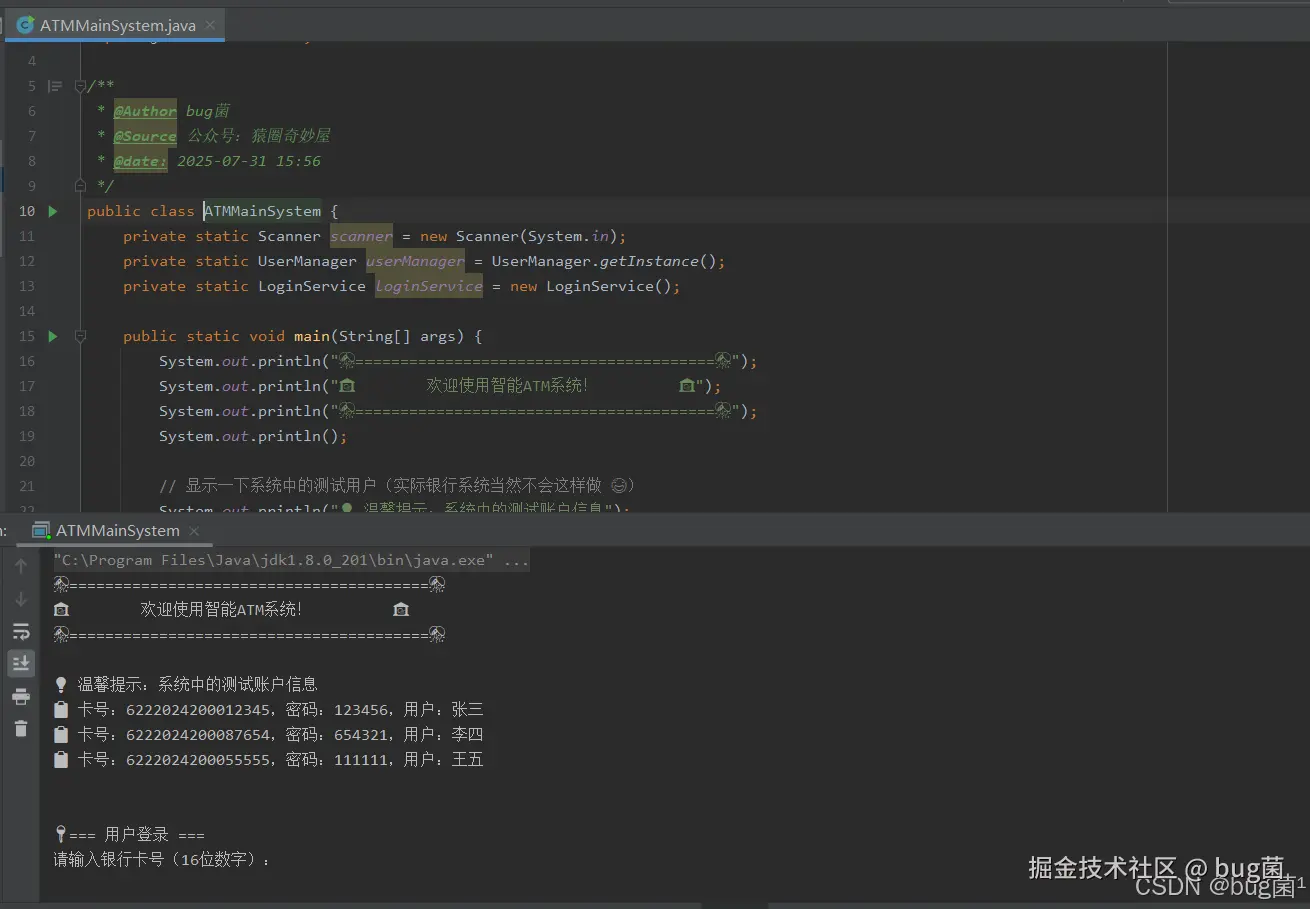Viewport: 1310px width, 909px height.
Task: Click console card number 6222024200012345 for 张三
Action: click(198, 709)
